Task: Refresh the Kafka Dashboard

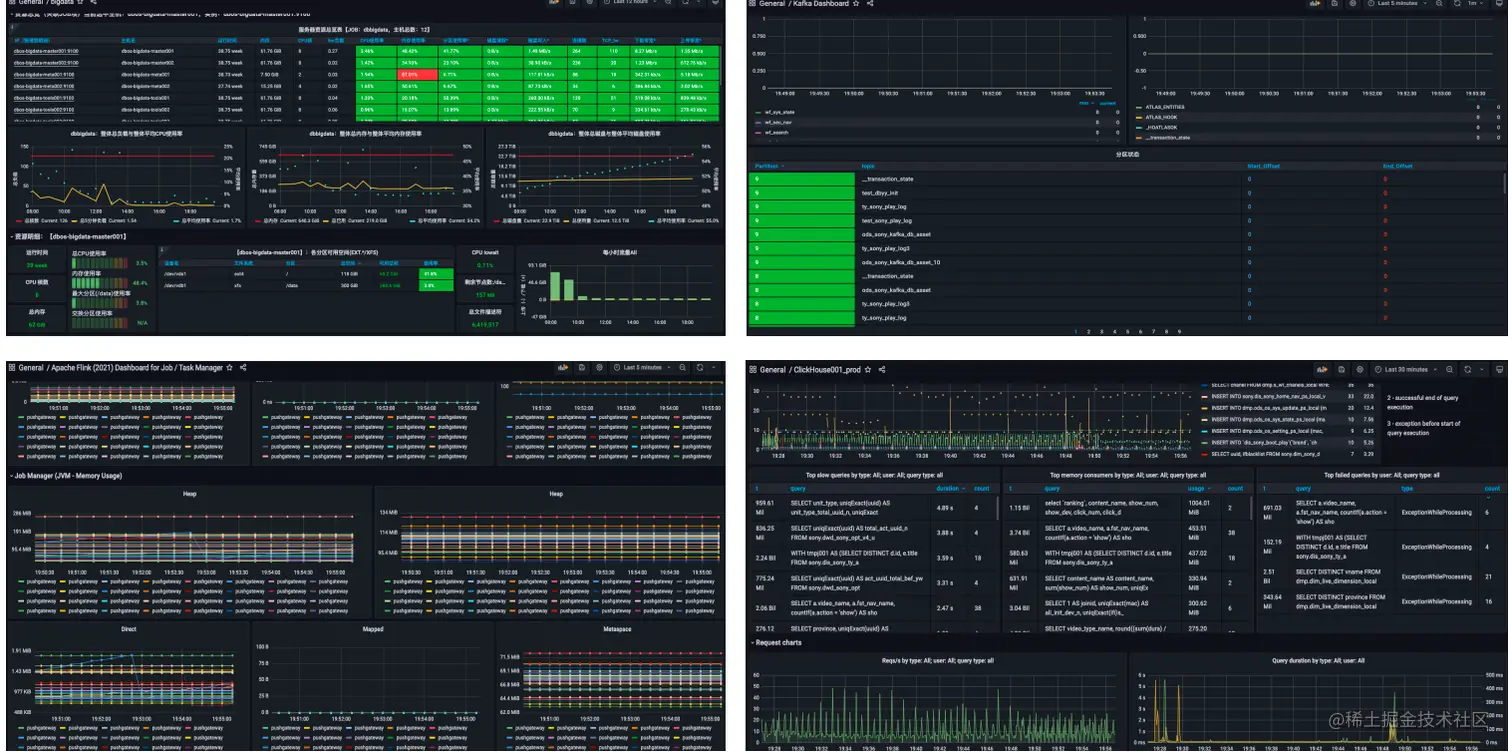Action: pyautogui.click(x=1457, y=4)
